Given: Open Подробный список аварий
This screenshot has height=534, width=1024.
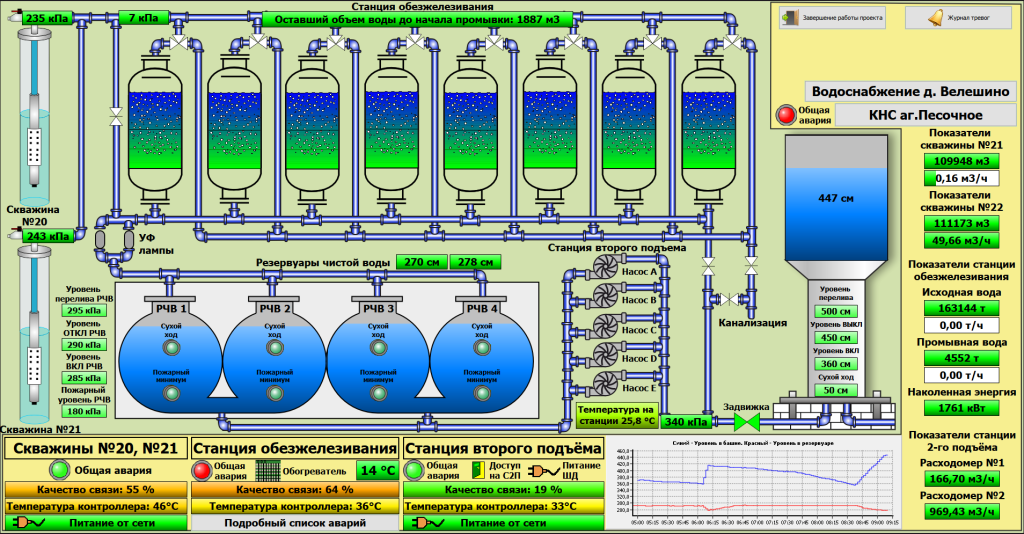Looking at the screenshot, I should [x=295, y=522].
